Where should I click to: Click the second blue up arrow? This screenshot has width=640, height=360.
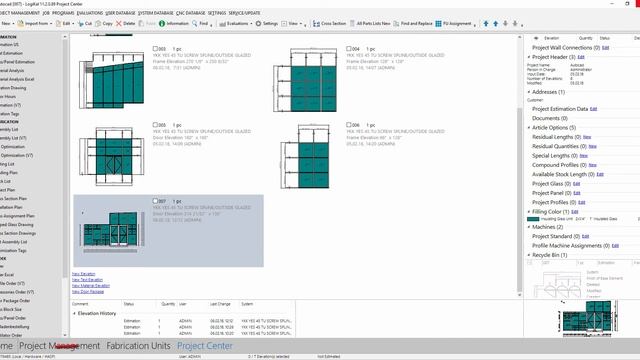pyautogui.click(x=496, y=24)
